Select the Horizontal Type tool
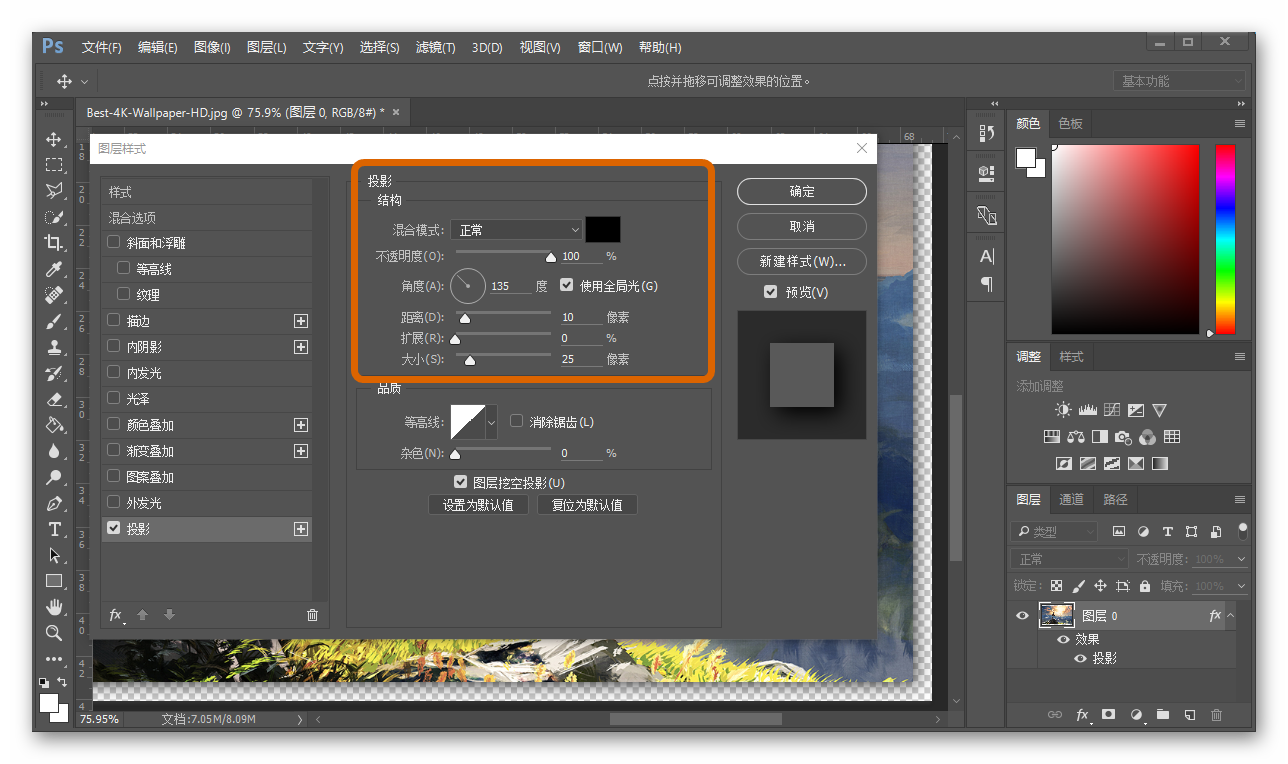Screen dimensions: 1288x764 [x=54, y=529]
